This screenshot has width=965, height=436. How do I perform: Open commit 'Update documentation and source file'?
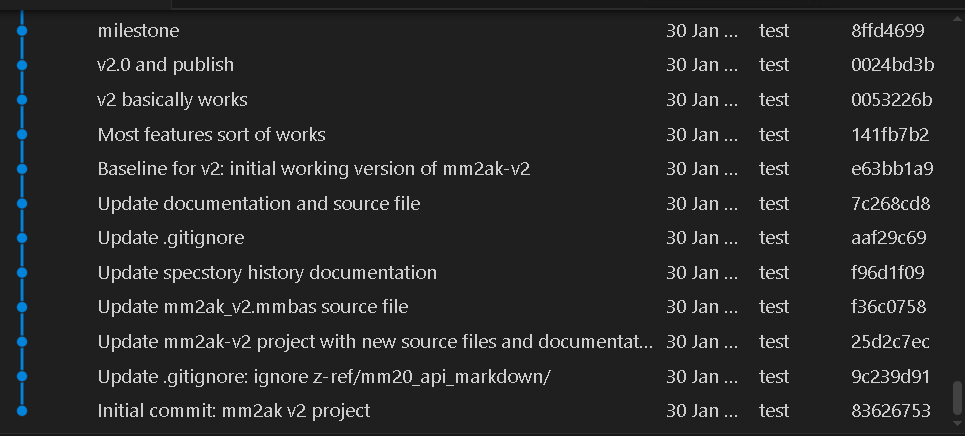[x=258, y=204]
